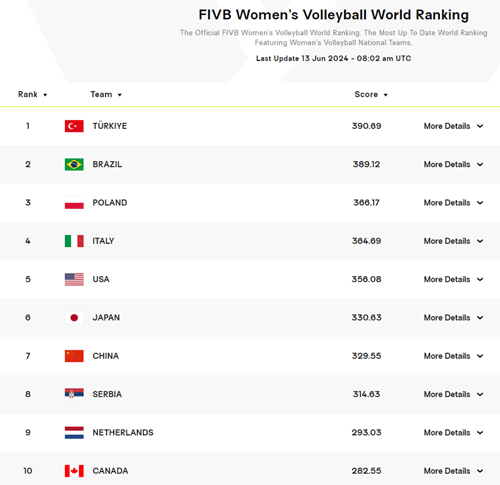Screen dimensions: 500x485
Task: Sort the table by Score column
Action: click(371, 95)
